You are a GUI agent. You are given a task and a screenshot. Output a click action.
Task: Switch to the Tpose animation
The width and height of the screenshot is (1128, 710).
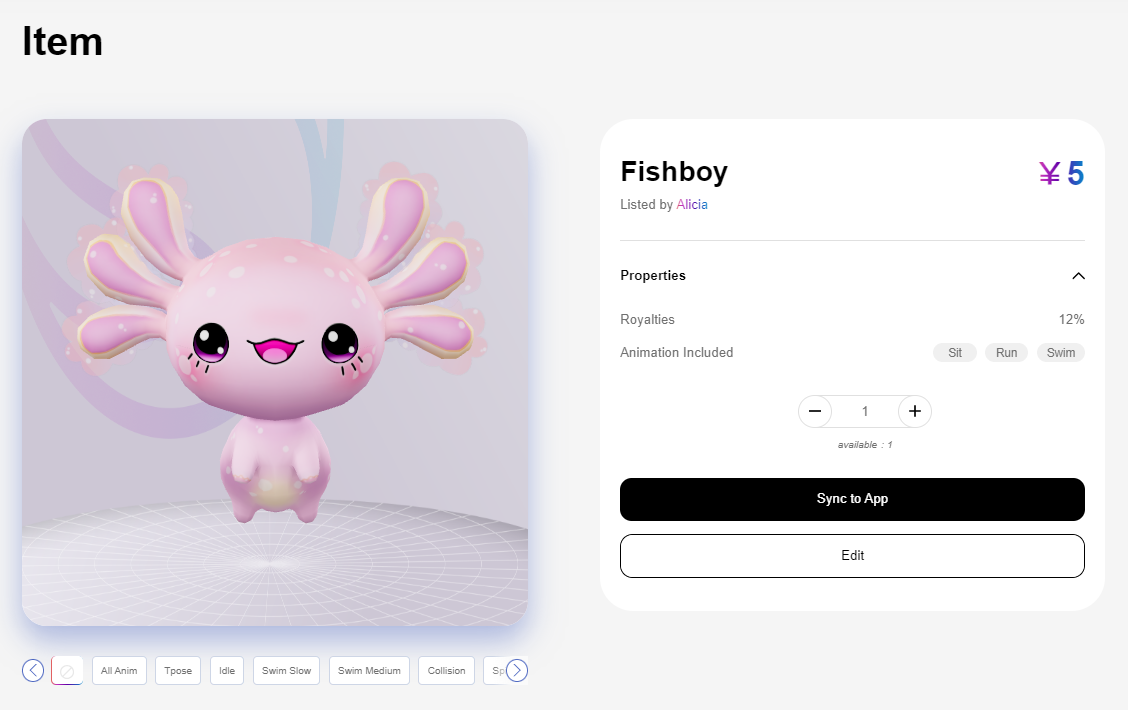pyautogui.click(x=178, y=670)
